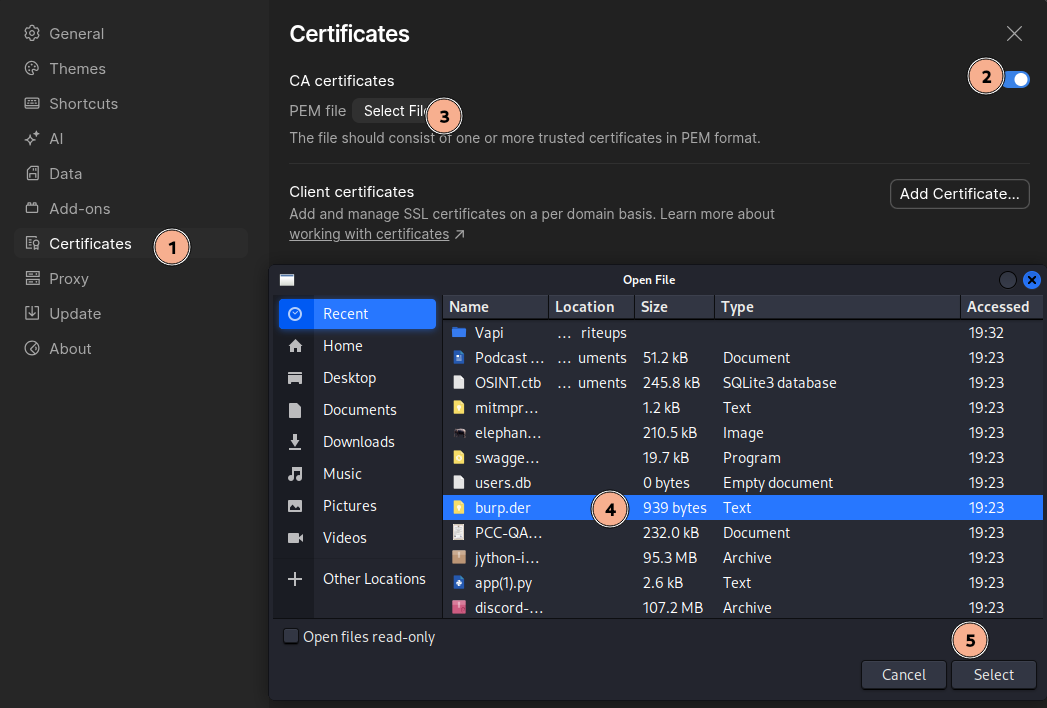
Task: Select the Podcast … document file
Action: point(743,357)
